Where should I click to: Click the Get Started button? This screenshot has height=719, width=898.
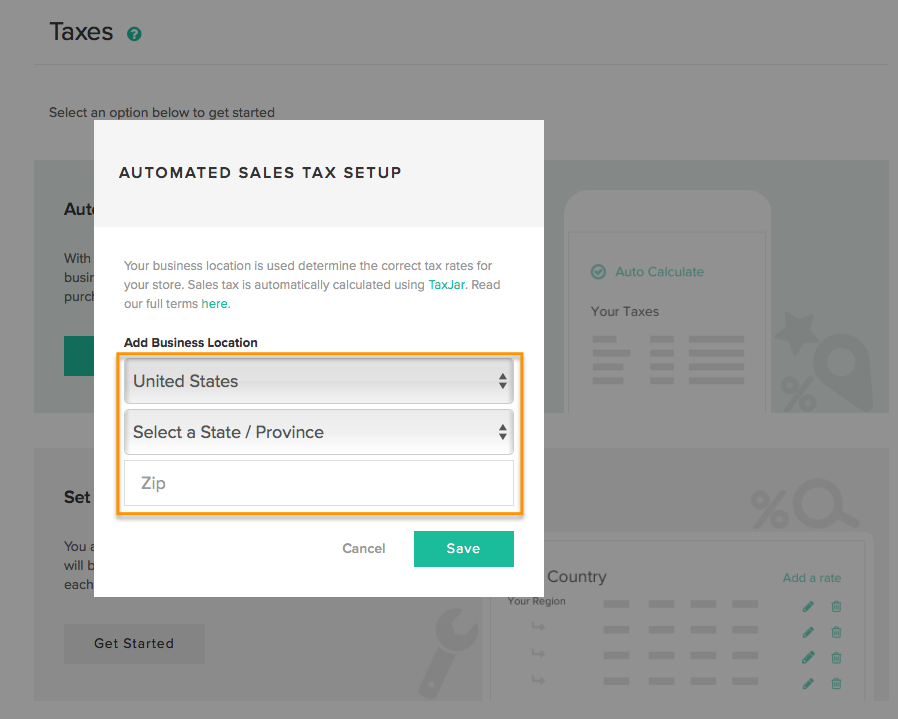134,643
